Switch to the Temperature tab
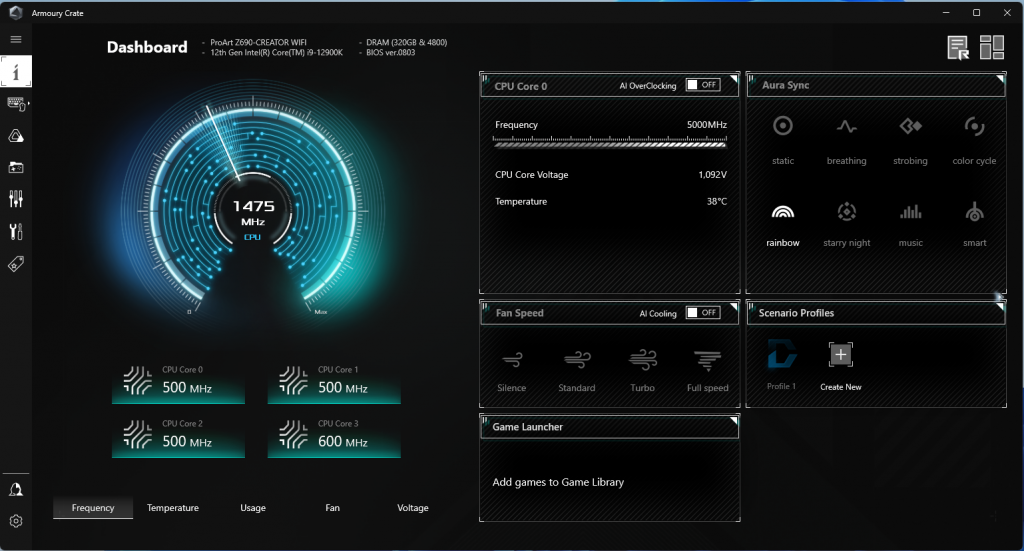This screenshot has width=1024, height=551. point(172,507)
